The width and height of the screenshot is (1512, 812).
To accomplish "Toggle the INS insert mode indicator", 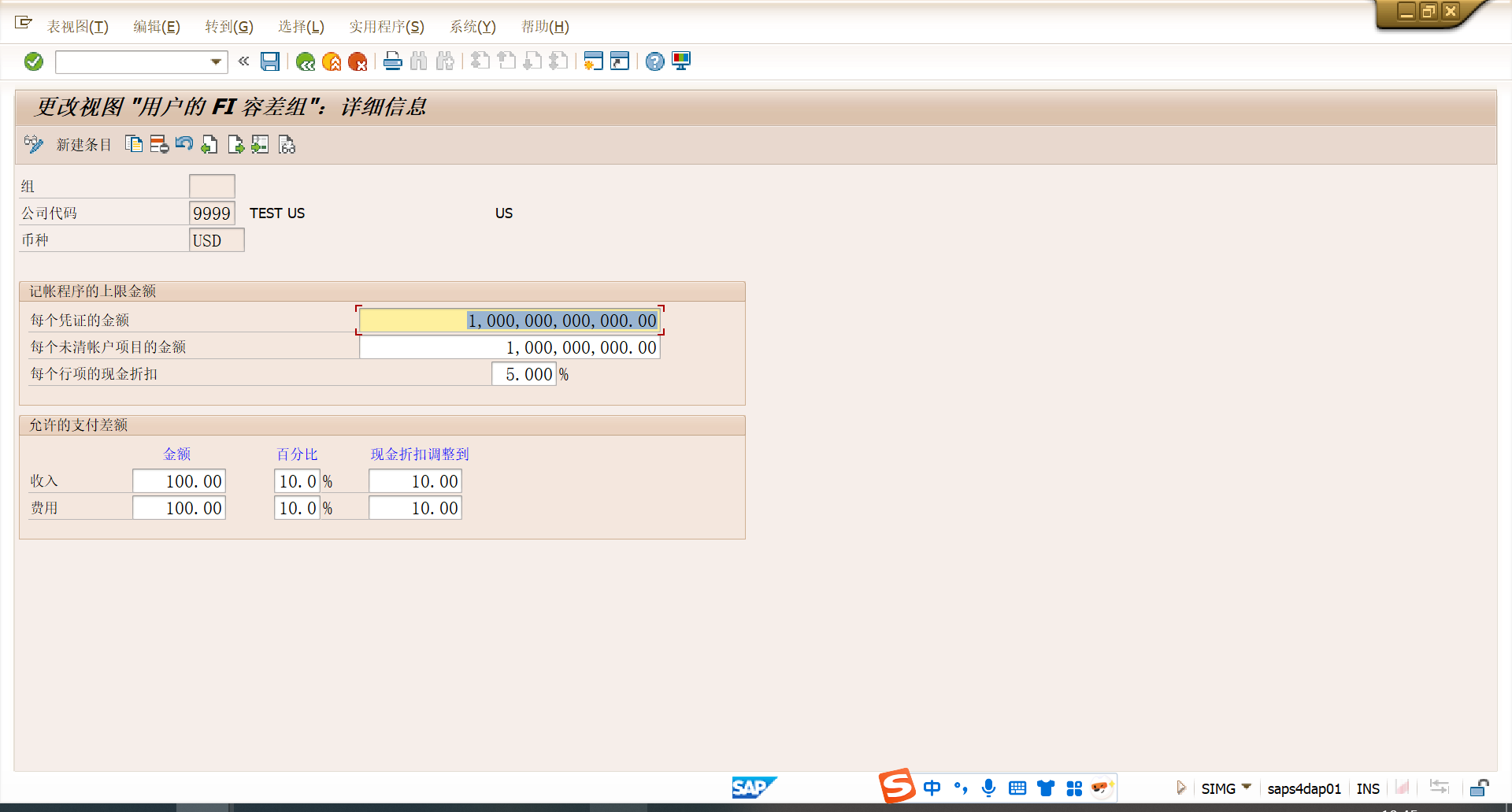I will (x=1368, y=788).
